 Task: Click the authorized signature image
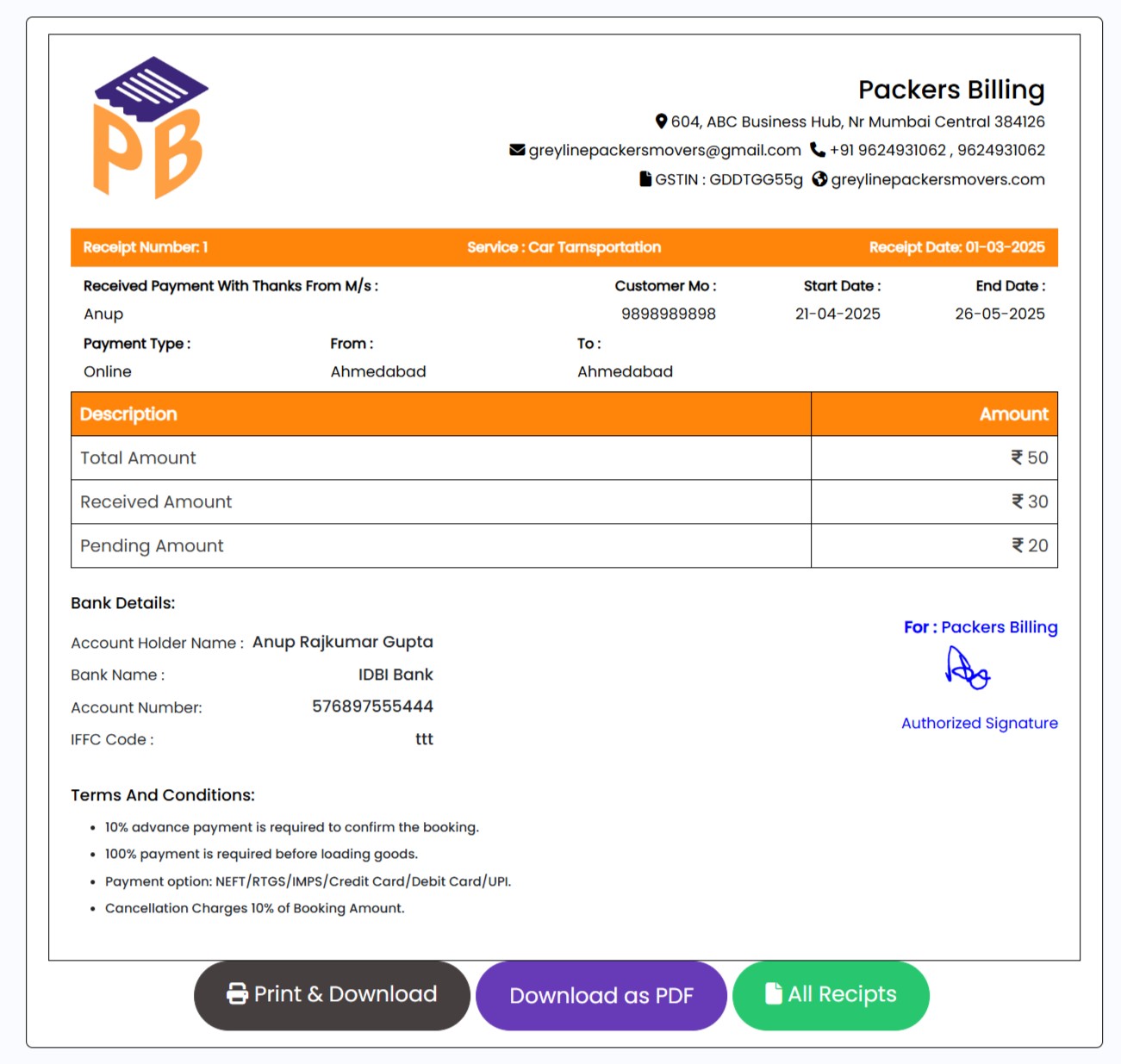(968, 669)
